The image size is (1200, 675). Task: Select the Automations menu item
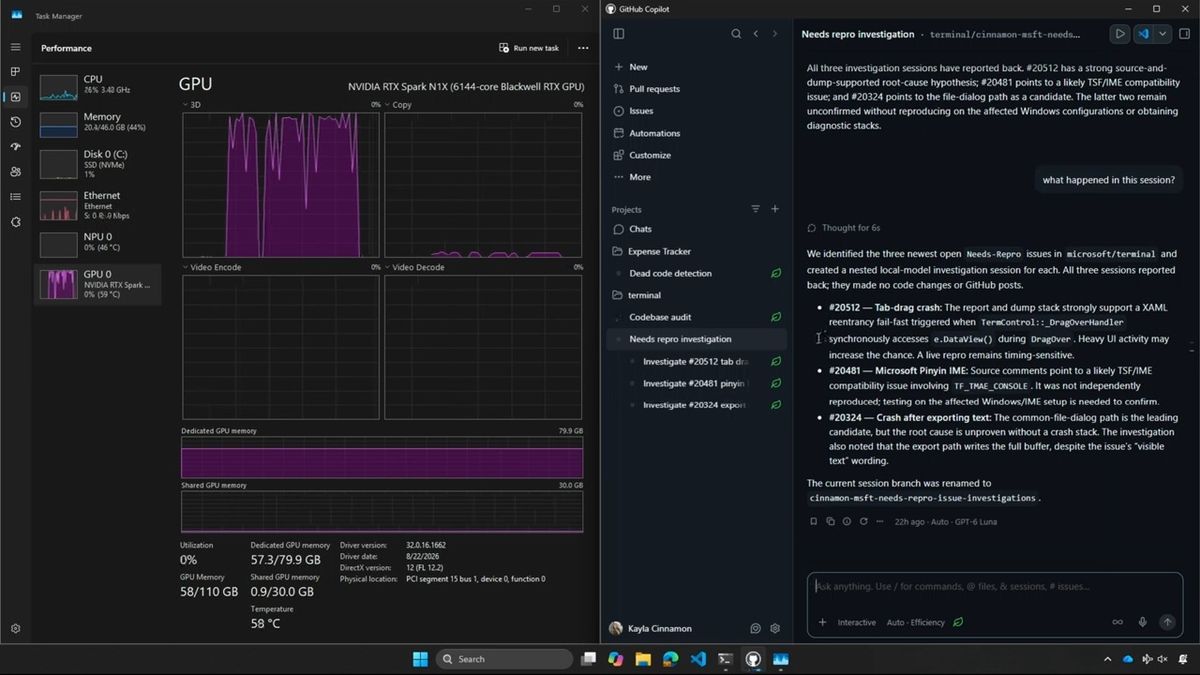tap(654, 133)
